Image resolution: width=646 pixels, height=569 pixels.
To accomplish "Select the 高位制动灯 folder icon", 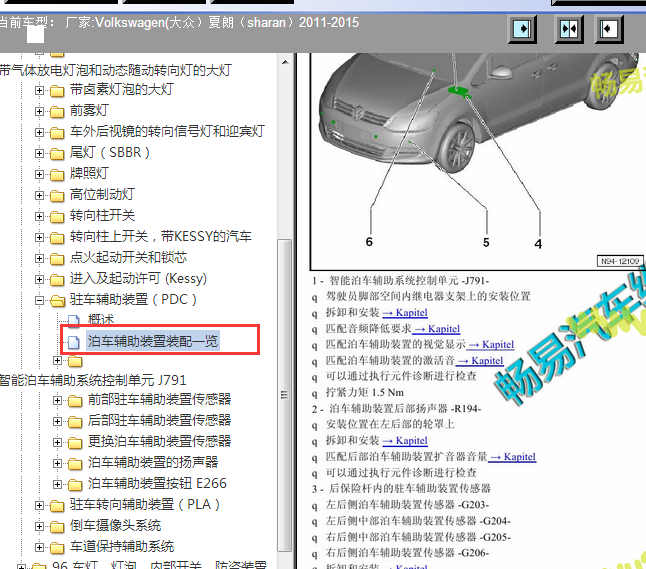I will 57,196.
